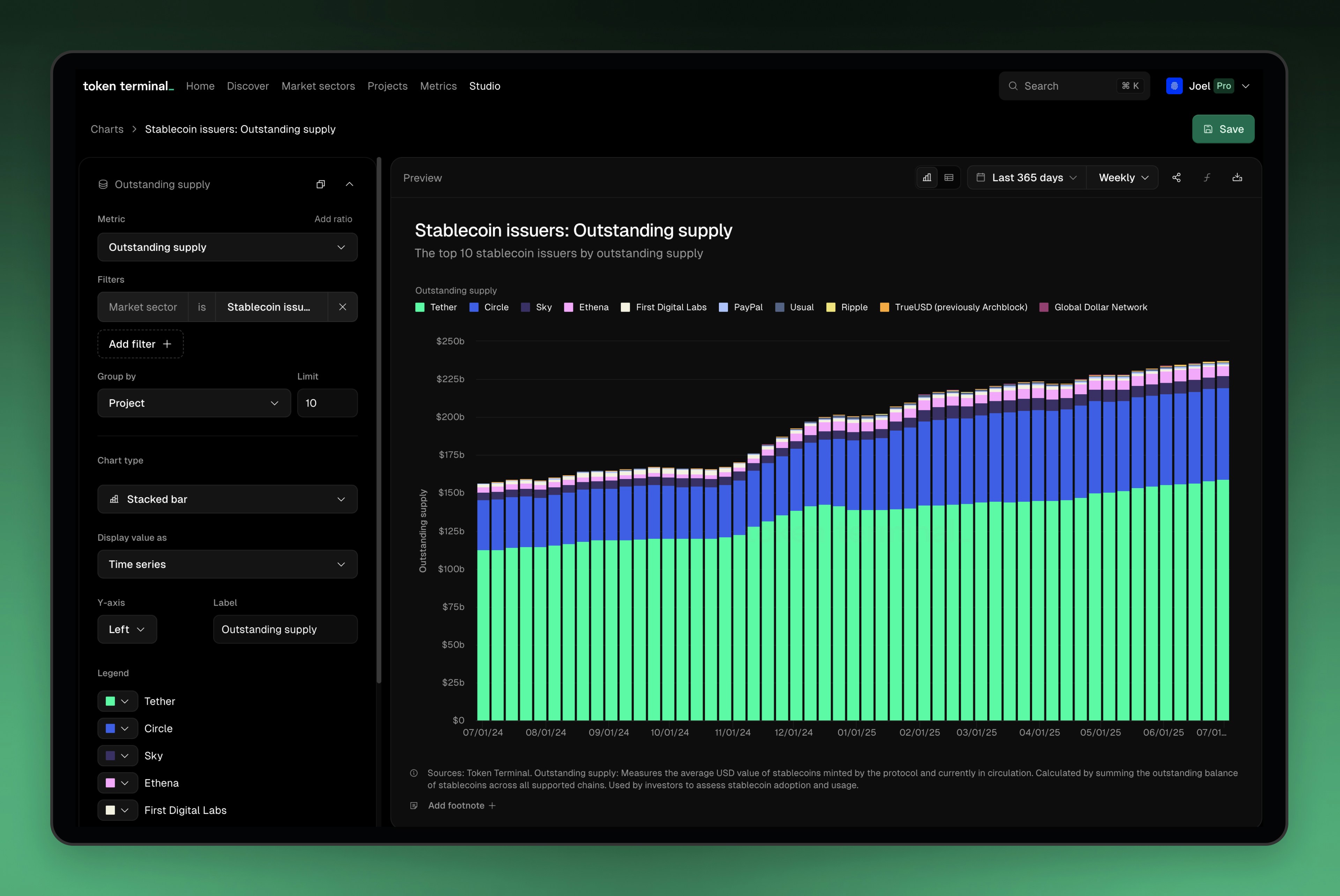Open the Discover nav item
The height and width of the screenshot is (896, 1340).
[247, 86]
